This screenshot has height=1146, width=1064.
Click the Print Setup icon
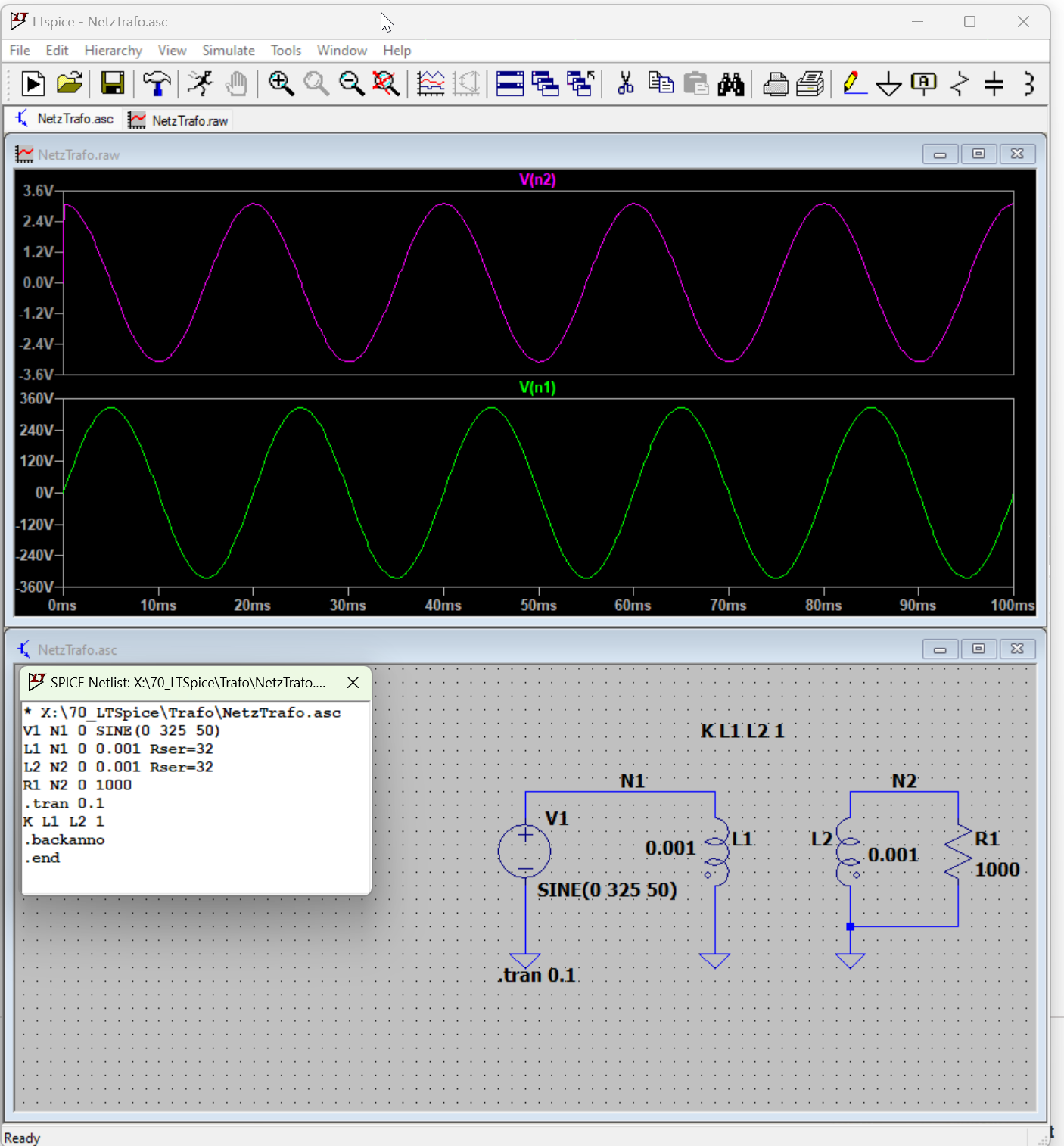tap(810, 83)
